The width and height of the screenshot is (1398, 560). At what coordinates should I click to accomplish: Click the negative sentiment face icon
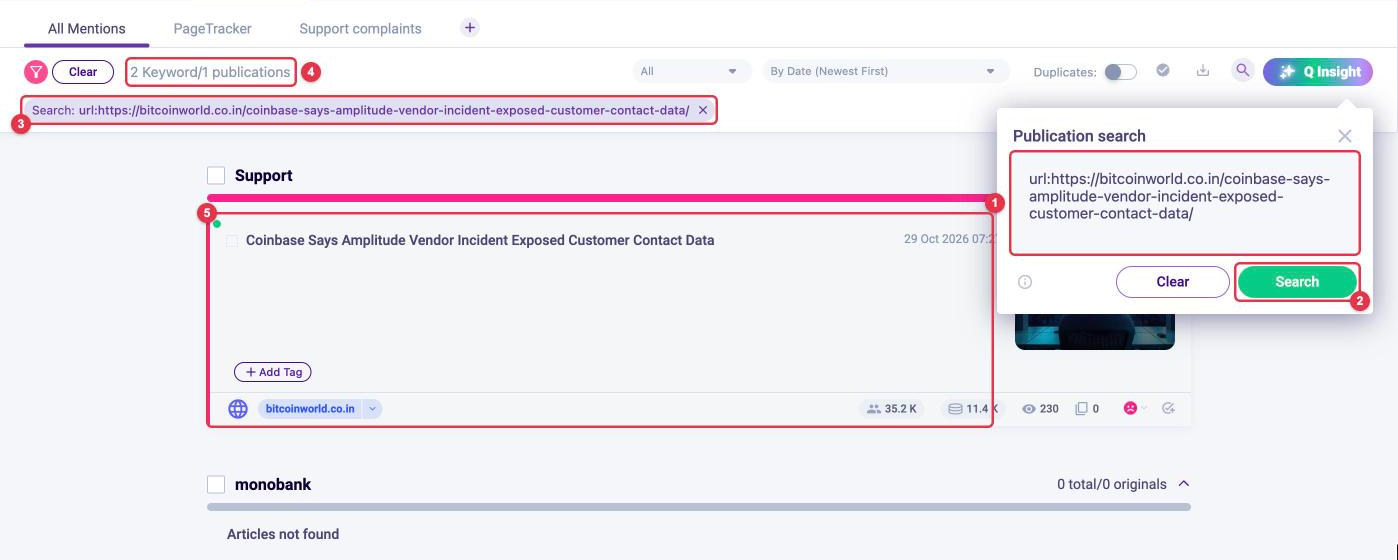1130,408
